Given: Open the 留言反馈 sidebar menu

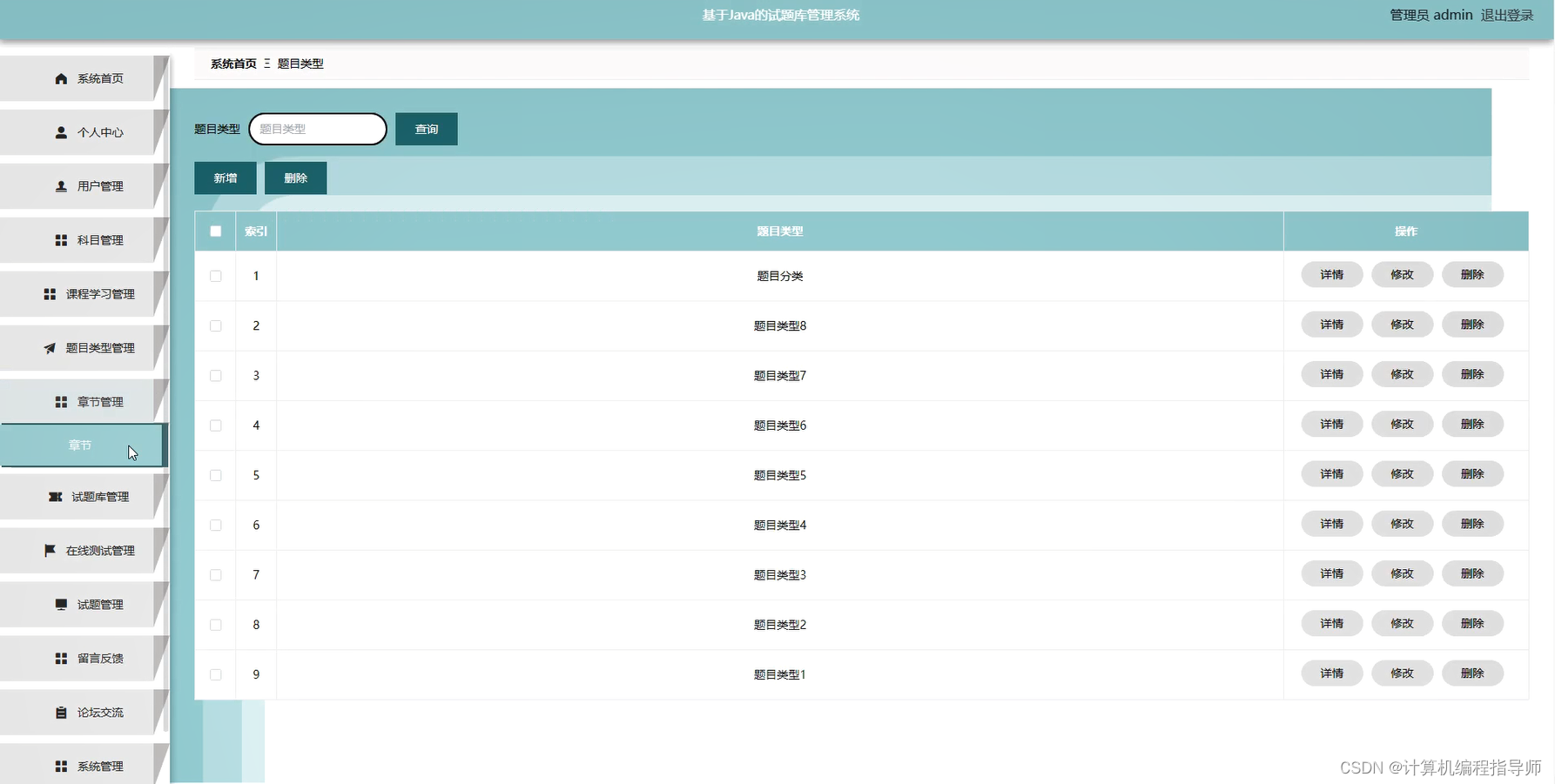Looking at the screenshot, I should click(x=83, y=659).
